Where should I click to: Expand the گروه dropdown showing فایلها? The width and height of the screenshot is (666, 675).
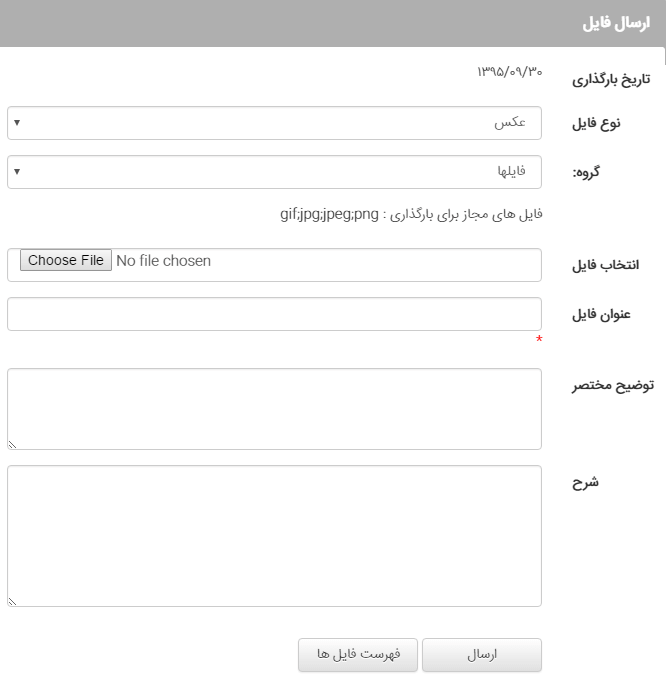[274, 171]
